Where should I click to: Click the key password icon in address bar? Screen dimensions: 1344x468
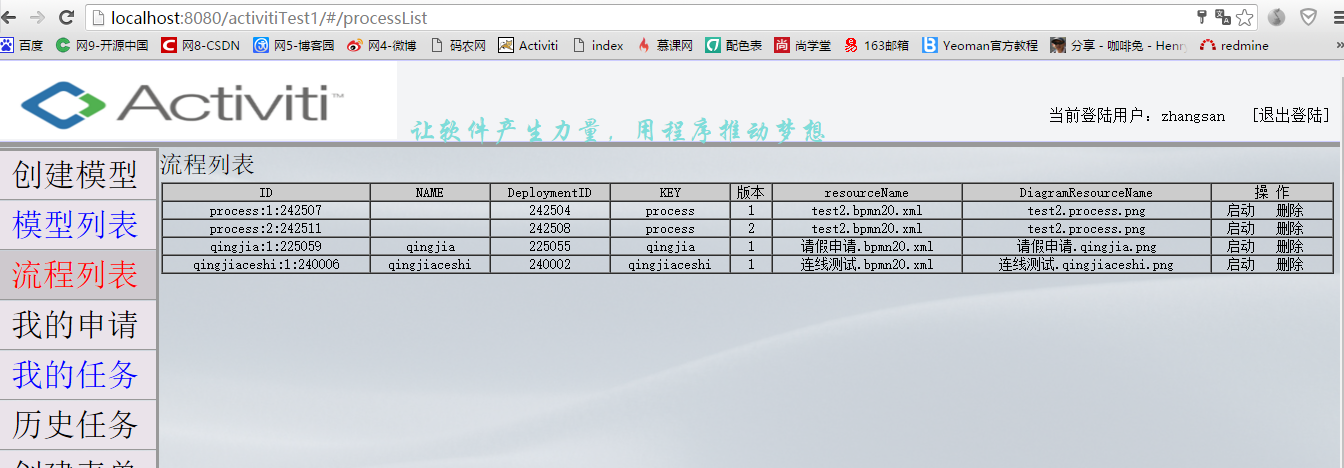coord(1201,17)
